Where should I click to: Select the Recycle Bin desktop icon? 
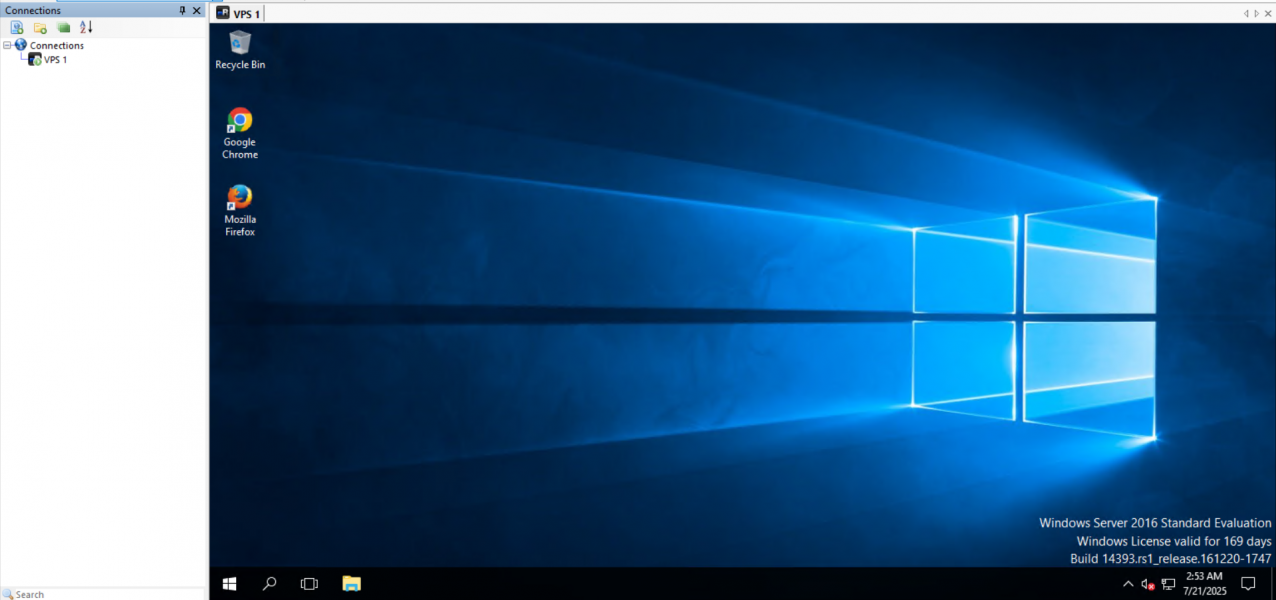tap(240, 50)
